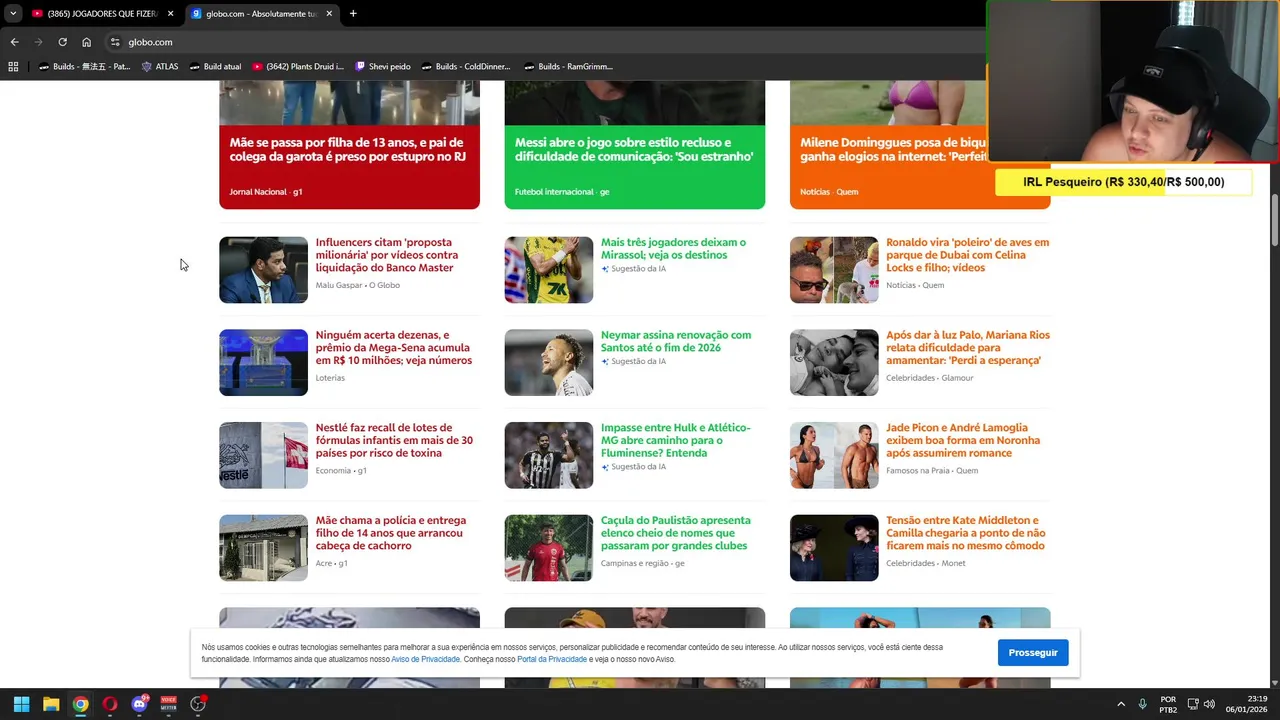
Task: Open the Builds - ColdDinner bookmark
Action: pyautogui.click(x=466, y=67)
